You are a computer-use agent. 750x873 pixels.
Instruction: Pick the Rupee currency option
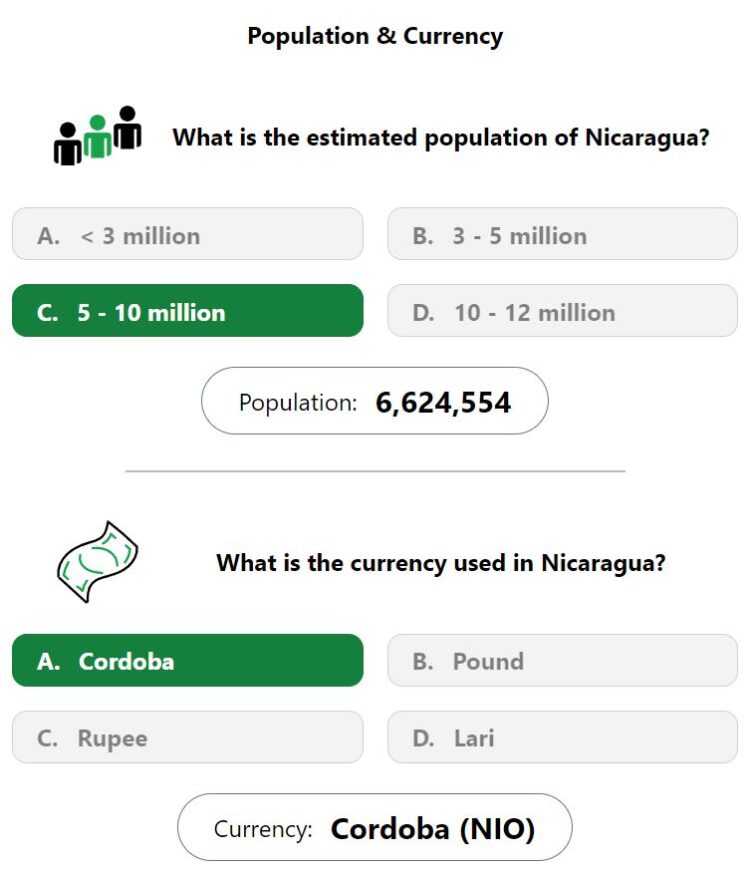(188, 737)
